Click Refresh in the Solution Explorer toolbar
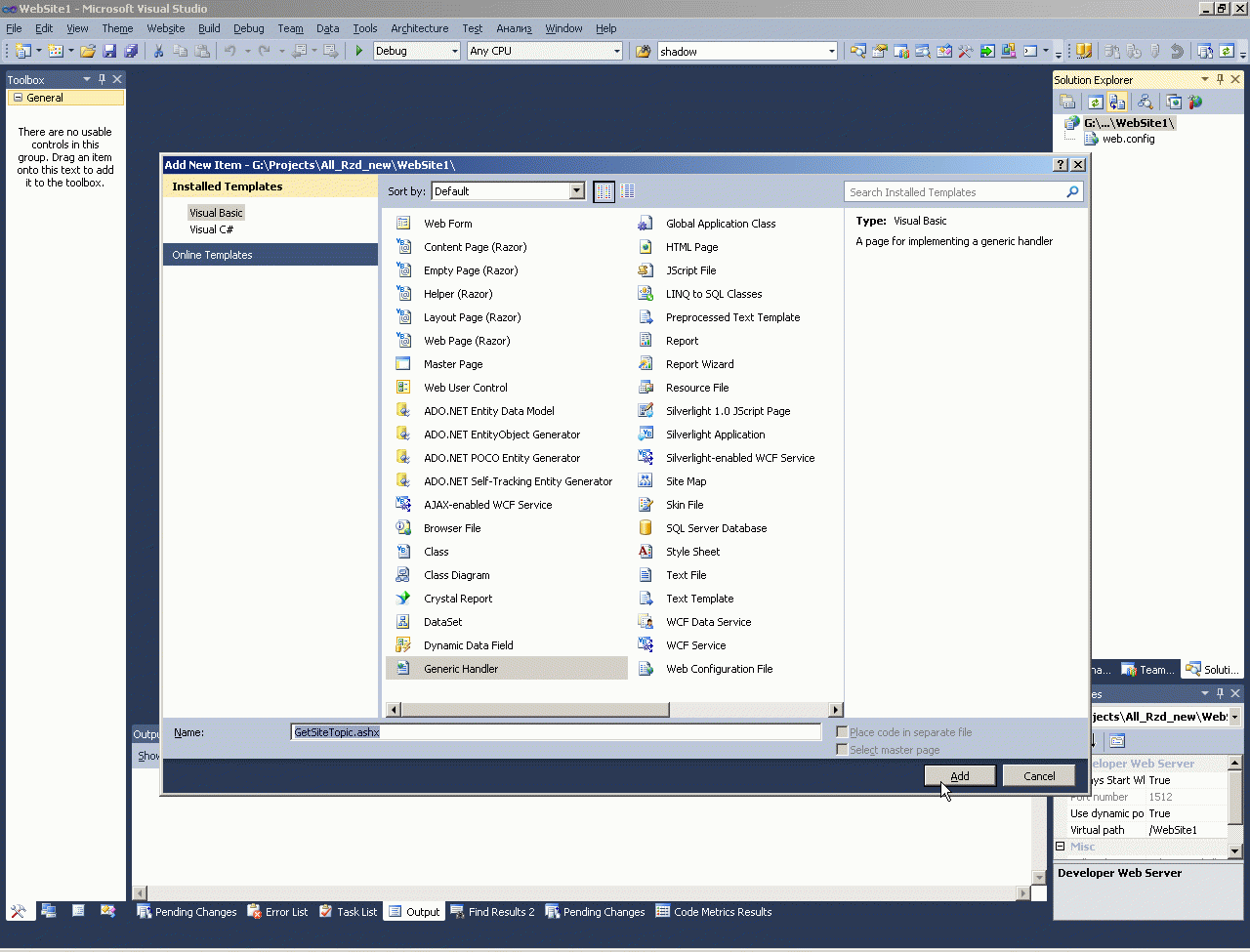1250x952 pixels. [1096, 102]
